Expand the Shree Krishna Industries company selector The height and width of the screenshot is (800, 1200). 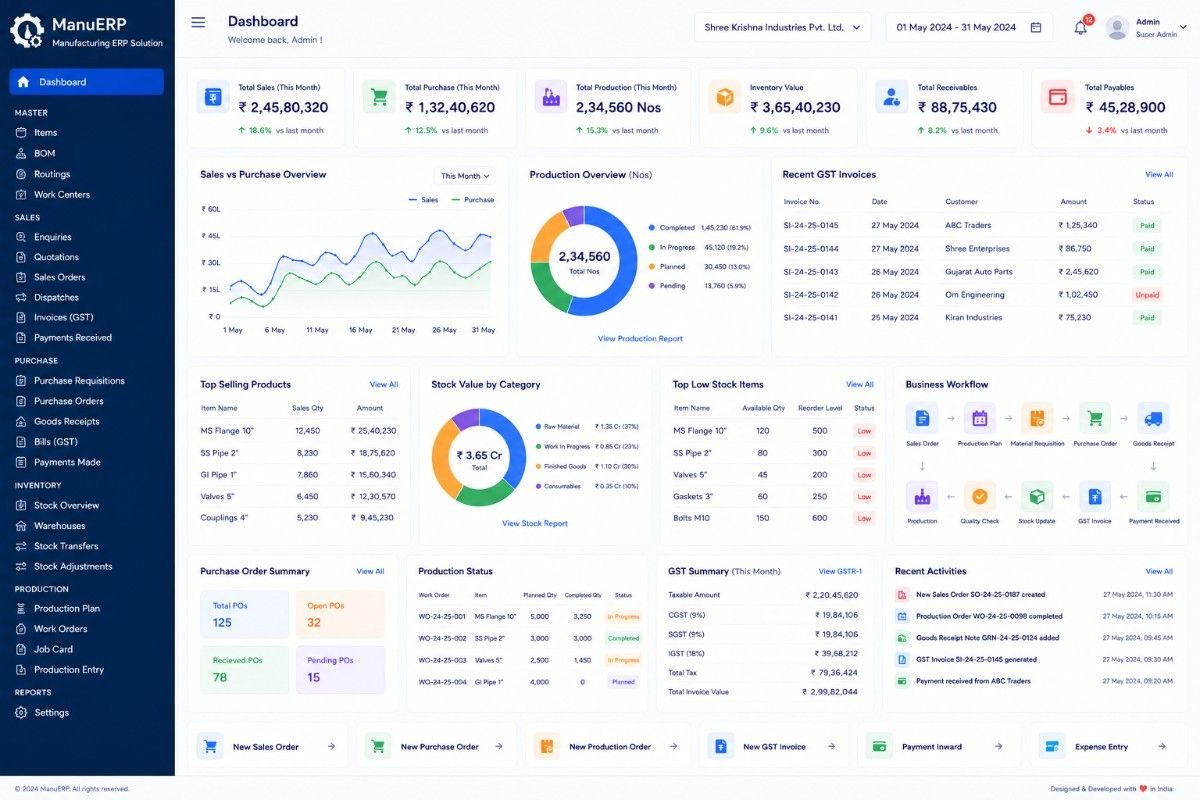pos(783,27)
